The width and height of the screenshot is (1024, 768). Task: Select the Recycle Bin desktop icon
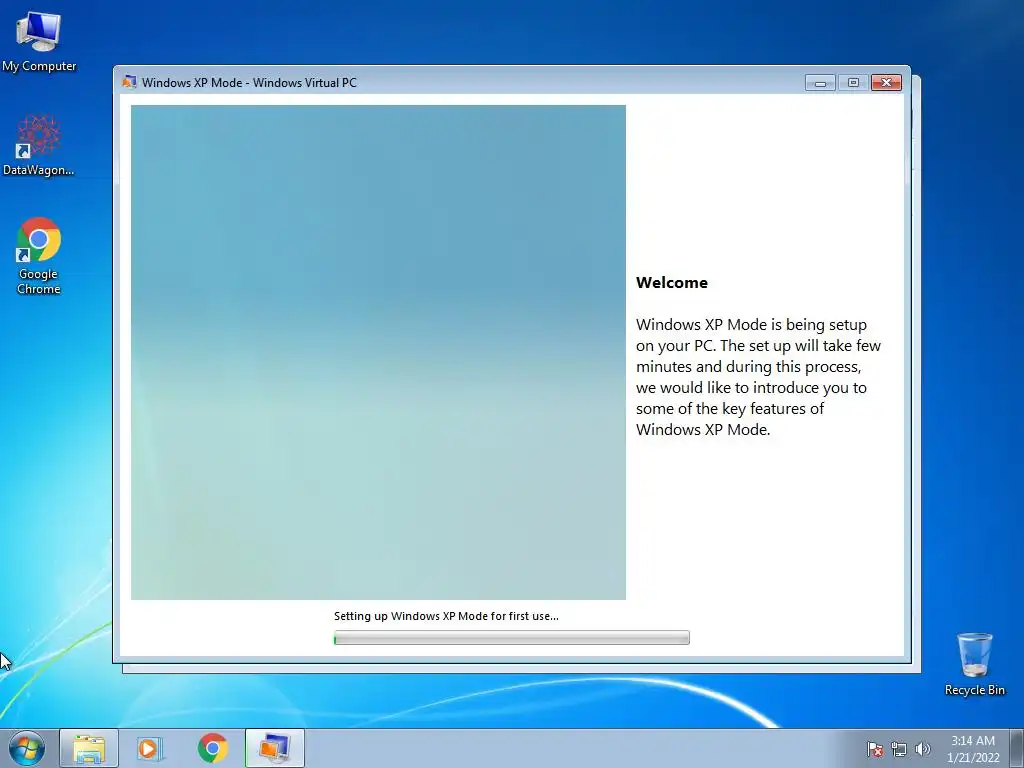click(974, 664)
